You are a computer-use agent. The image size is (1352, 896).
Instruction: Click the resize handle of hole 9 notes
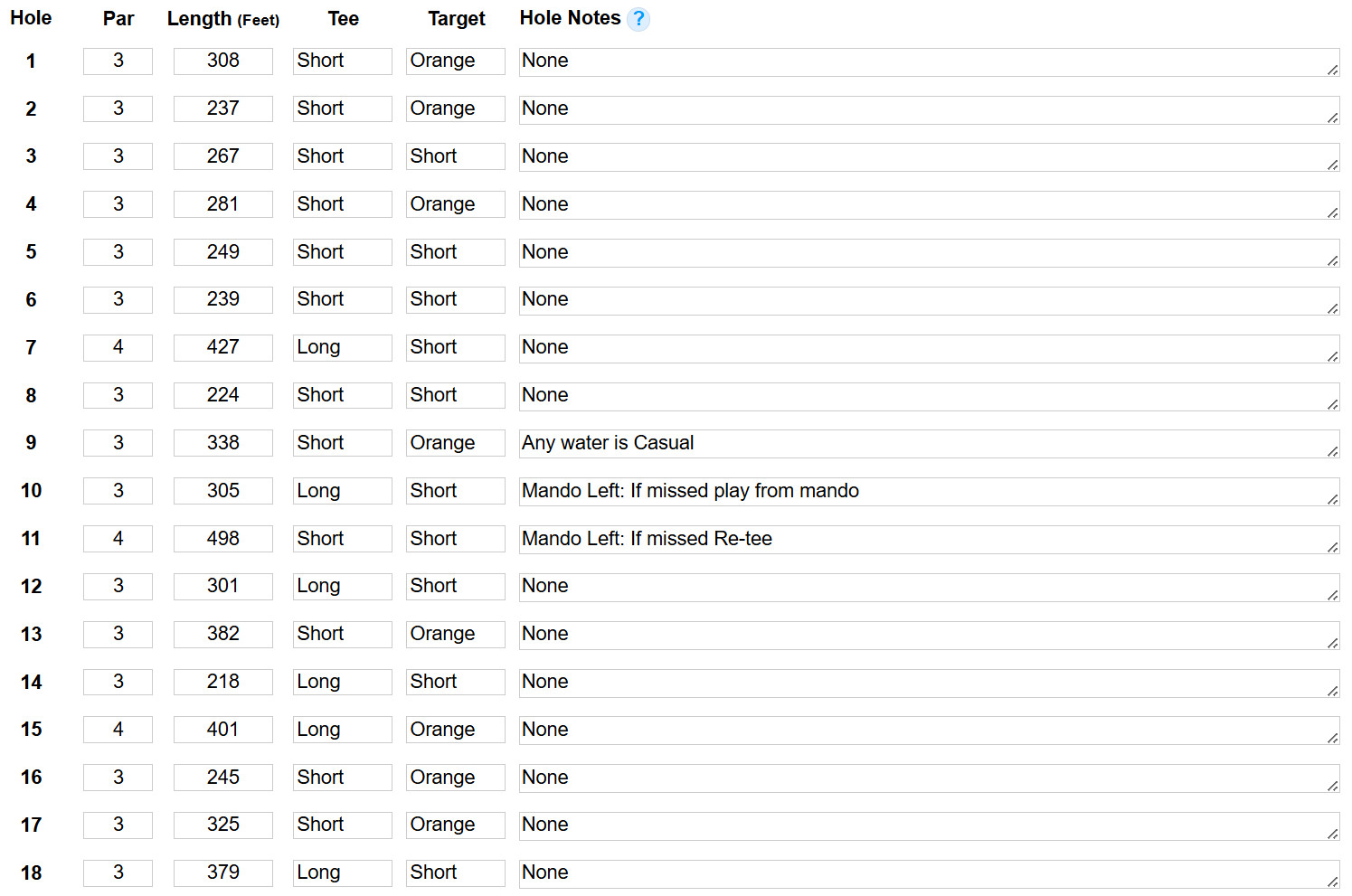pos(1332,451)
